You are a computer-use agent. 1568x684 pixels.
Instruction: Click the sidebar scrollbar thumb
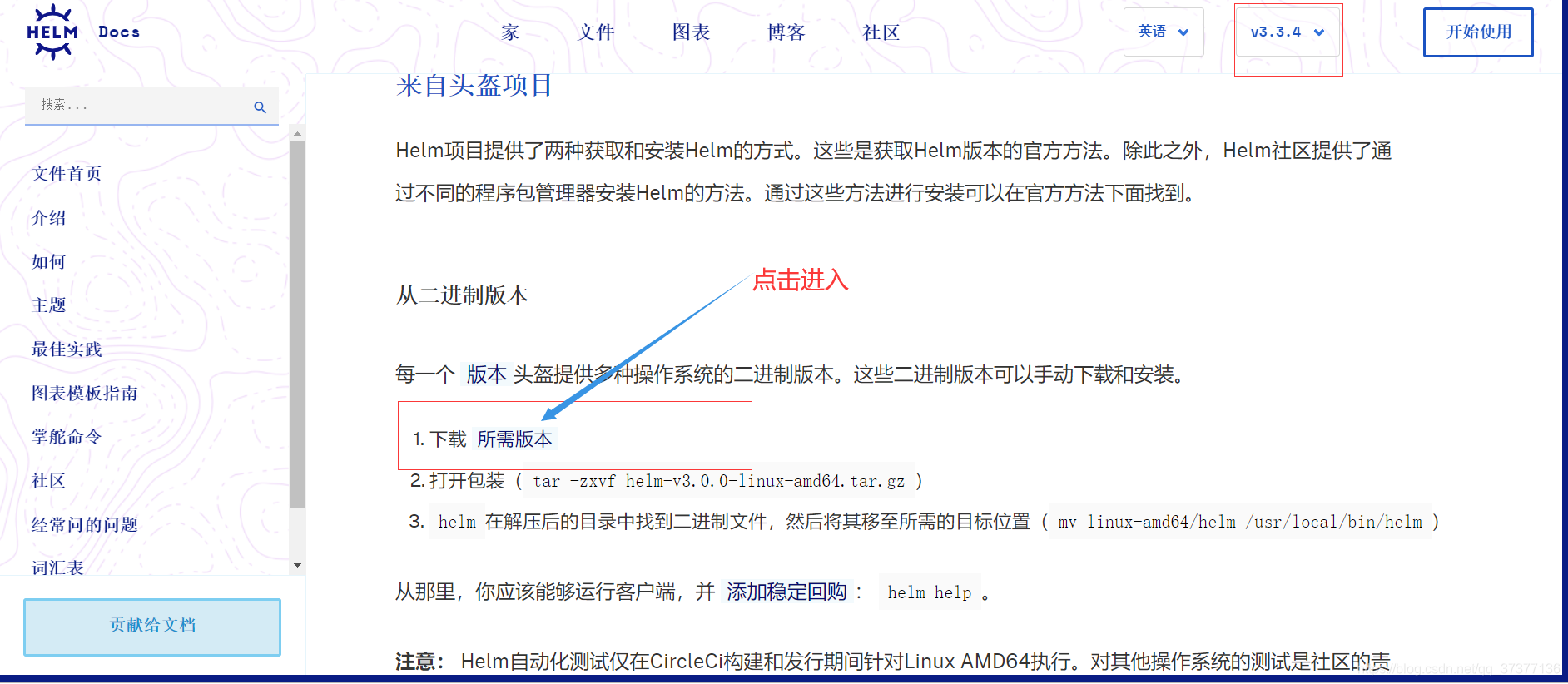click(x=297, y=325)
